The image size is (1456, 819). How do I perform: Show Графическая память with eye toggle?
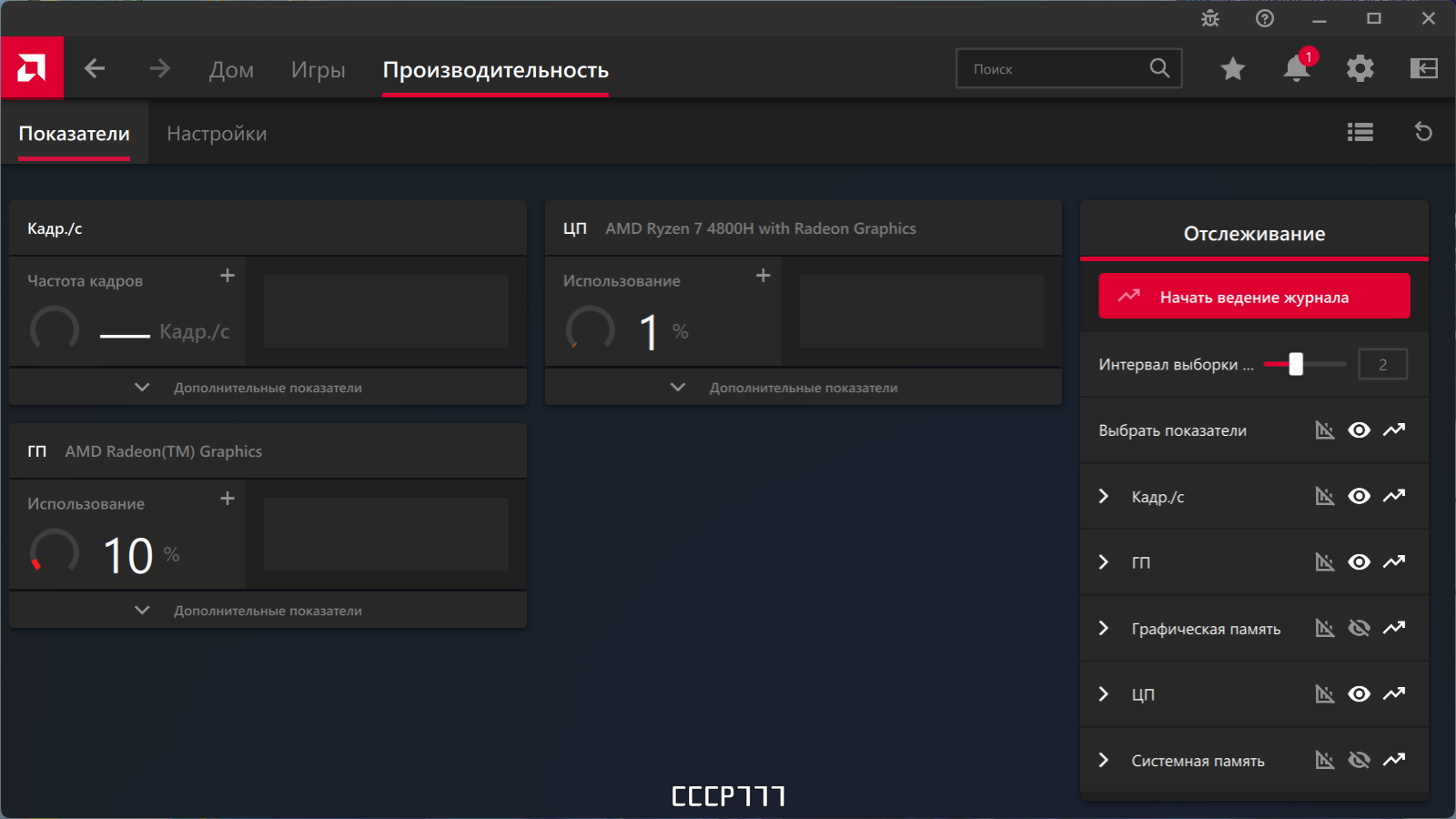click(x=1359, y=628)
